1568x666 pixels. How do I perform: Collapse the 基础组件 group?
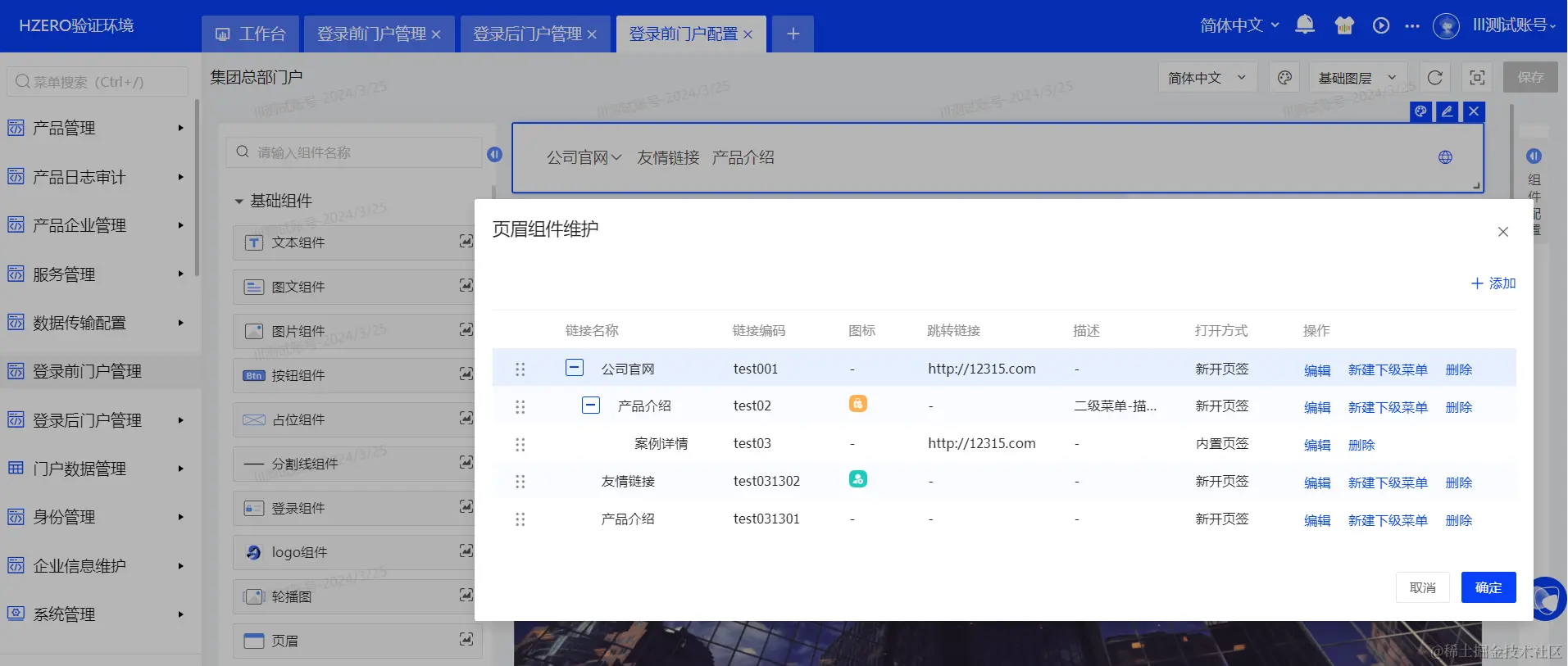coord(239,202)
